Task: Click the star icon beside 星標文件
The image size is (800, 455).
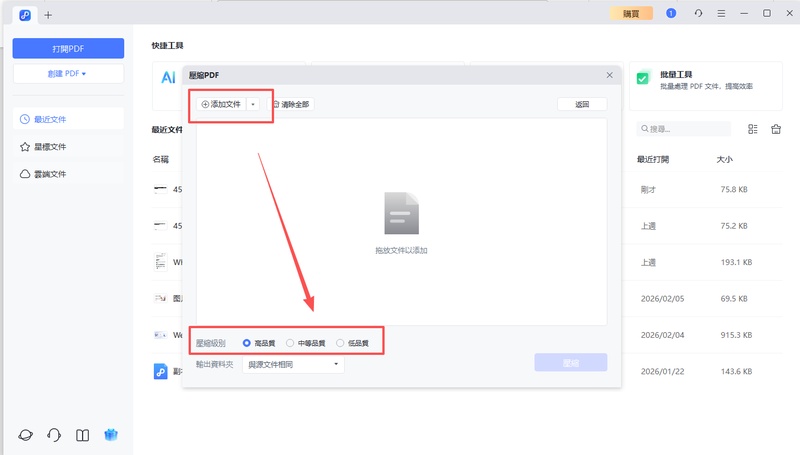Action: [x=24, y=147]
